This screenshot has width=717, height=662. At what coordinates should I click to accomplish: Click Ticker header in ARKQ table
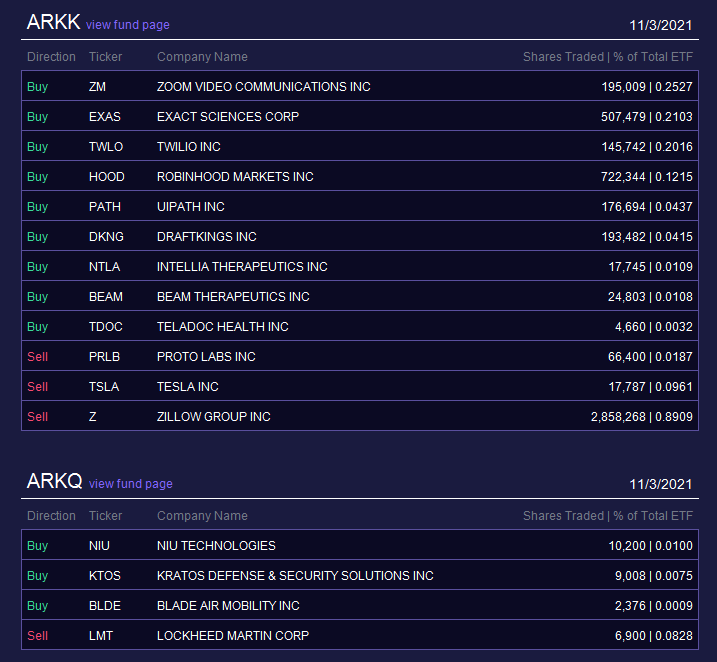105,516
